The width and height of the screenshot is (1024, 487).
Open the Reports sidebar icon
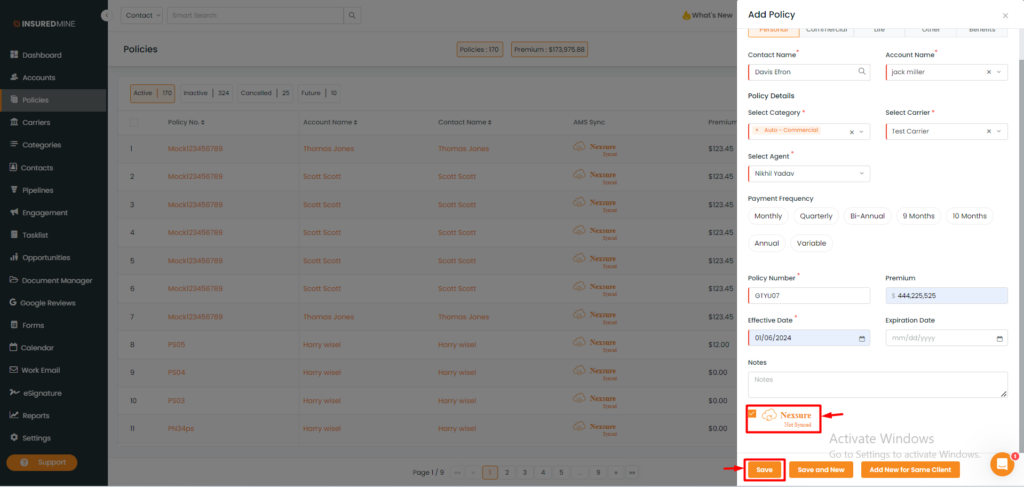point(14,415)
